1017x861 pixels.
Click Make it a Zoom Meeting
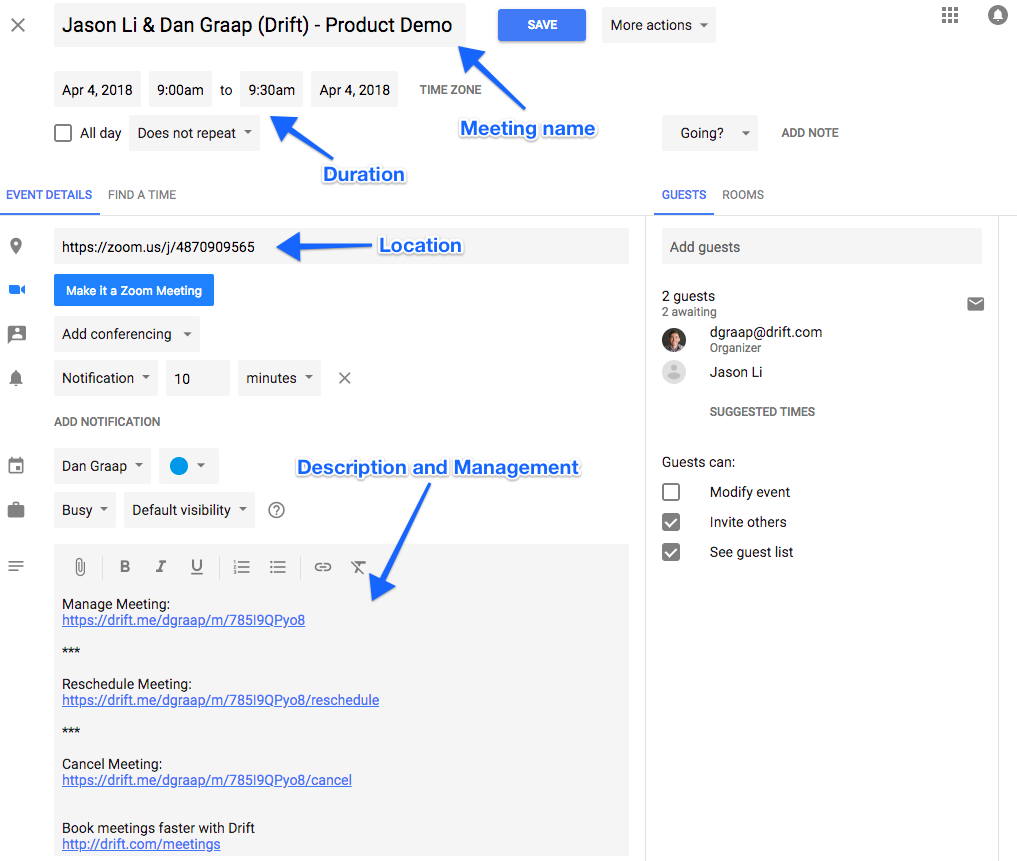tap(134, 290)
